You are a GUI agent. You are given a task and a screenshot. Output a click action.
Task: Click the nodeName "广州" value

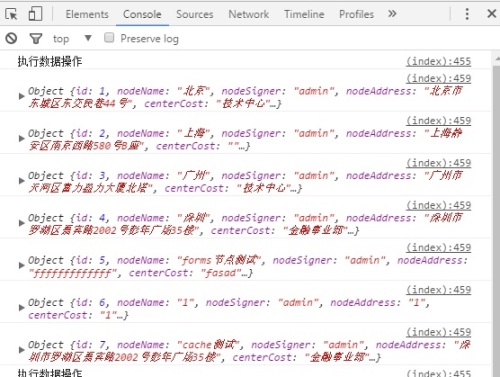click(194, 176)
